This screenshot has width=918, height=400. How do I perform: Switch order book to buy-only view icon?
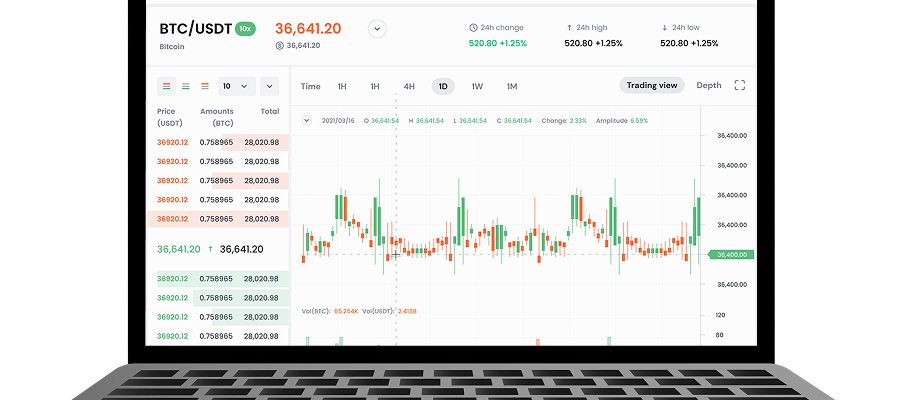[186, 86]
